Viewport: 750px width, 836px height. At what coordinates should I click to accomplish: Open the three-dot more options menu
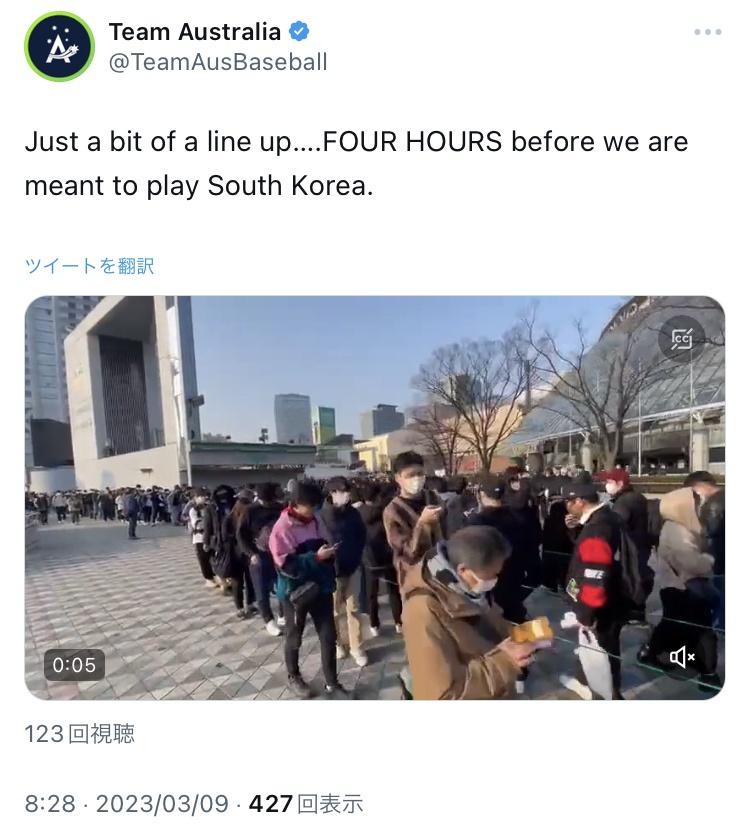pos(707,32)
